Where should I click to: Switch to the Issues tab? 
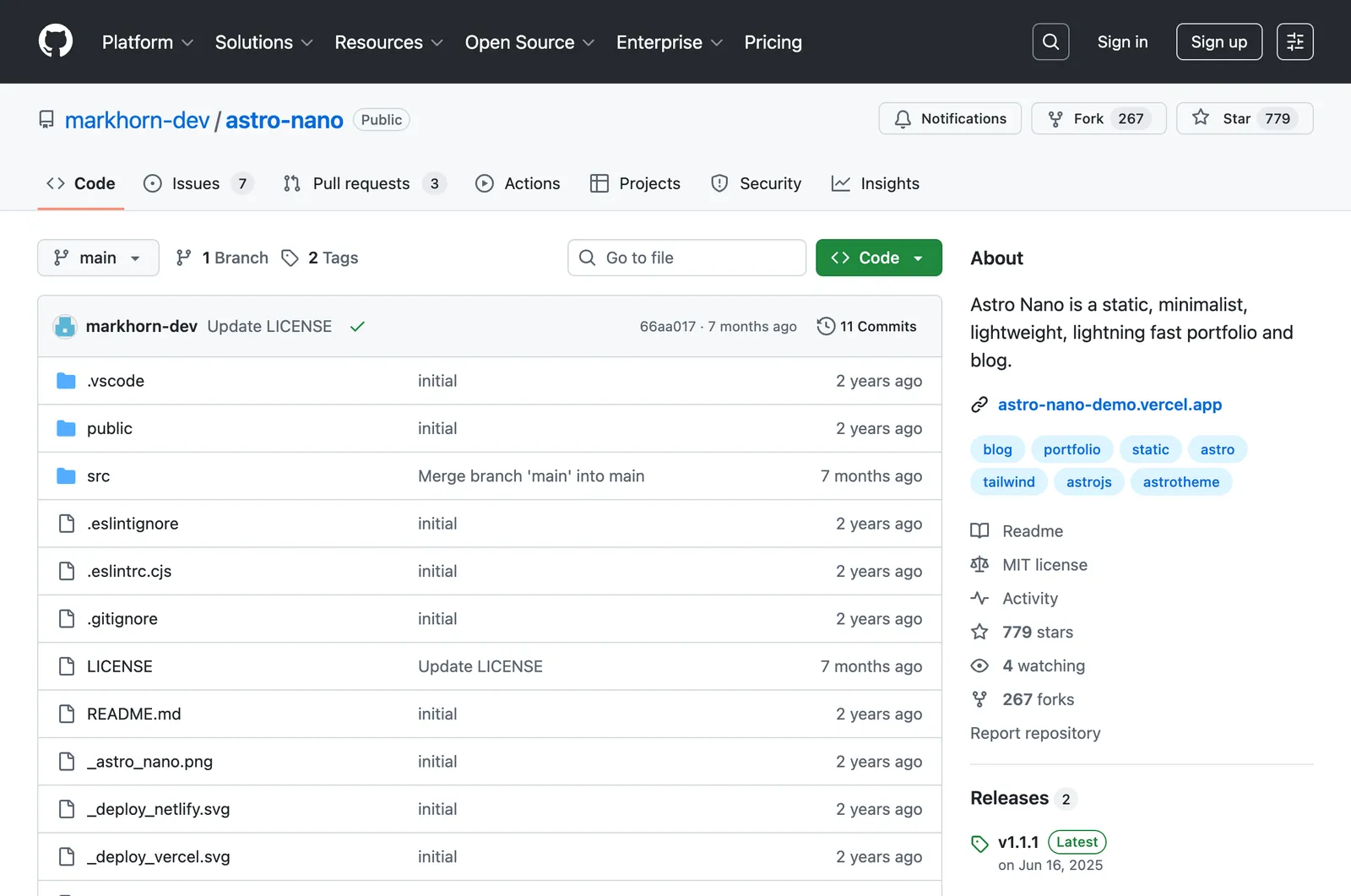[x=198, y=183]
